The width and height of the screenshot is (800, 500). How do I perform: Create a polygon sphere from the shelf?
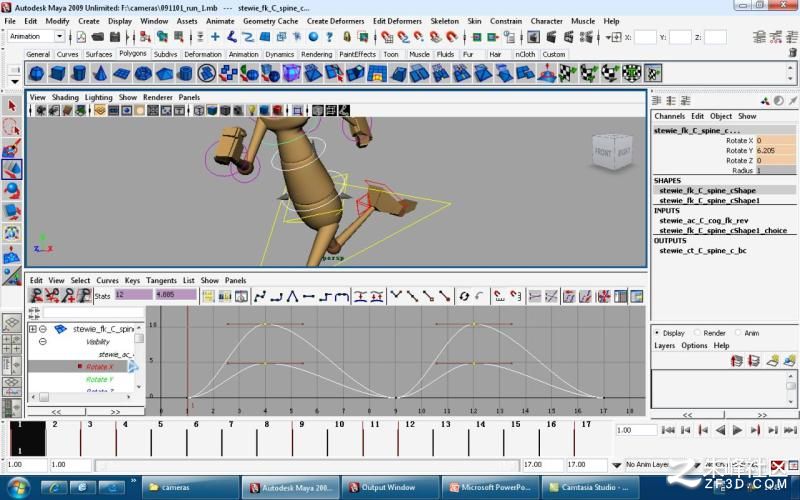(36, 73)
